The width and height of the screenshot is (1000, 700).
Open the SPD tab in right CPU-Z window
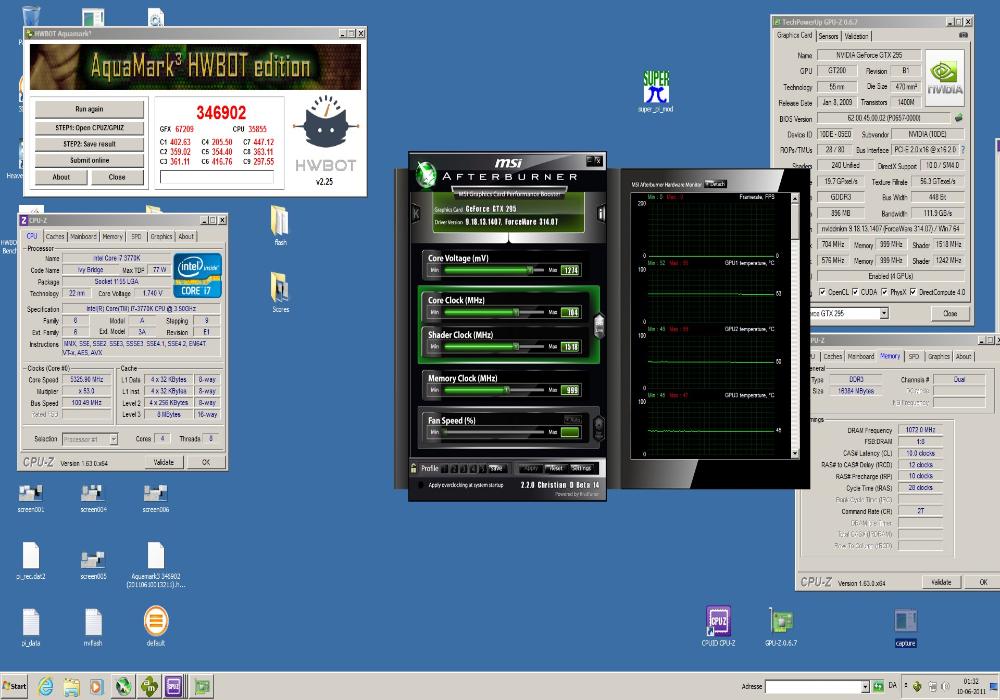pyautogui.click(x=914, y=356)
